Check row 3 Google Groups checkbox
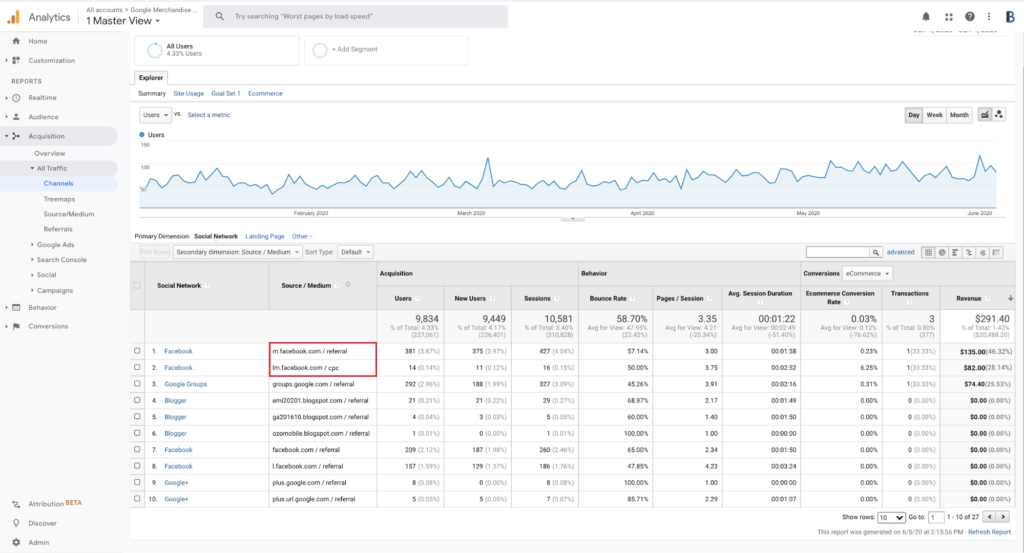1024x553 pixels. 137,383
